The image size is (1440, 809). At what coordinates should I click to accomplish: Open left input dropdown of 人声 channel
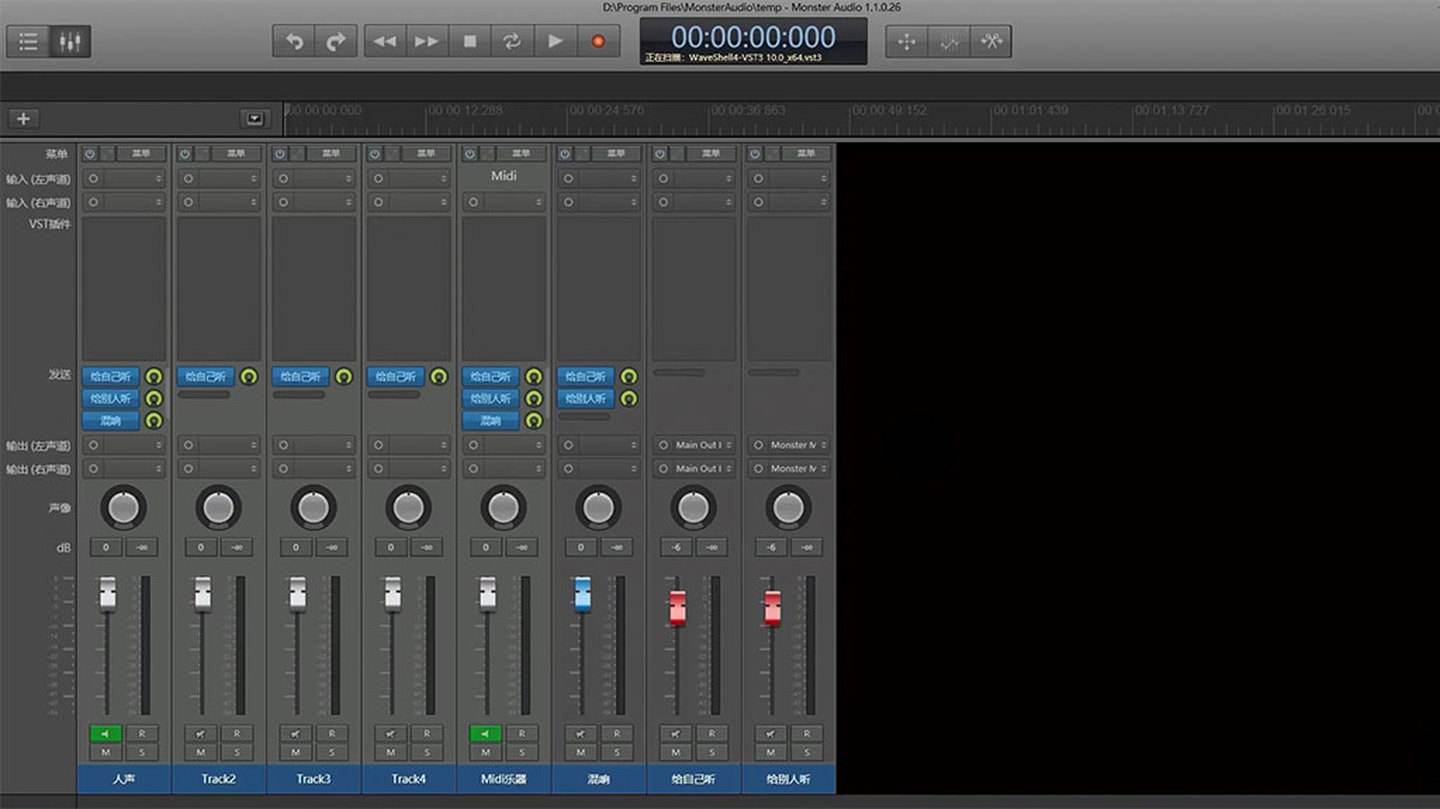point(124,178)
